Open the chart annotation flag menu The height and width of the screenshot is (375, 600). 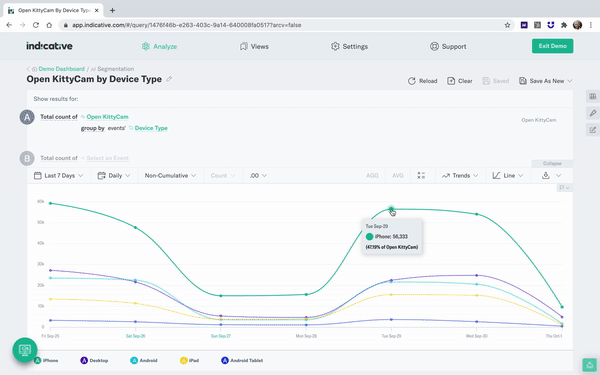[564, 188]
